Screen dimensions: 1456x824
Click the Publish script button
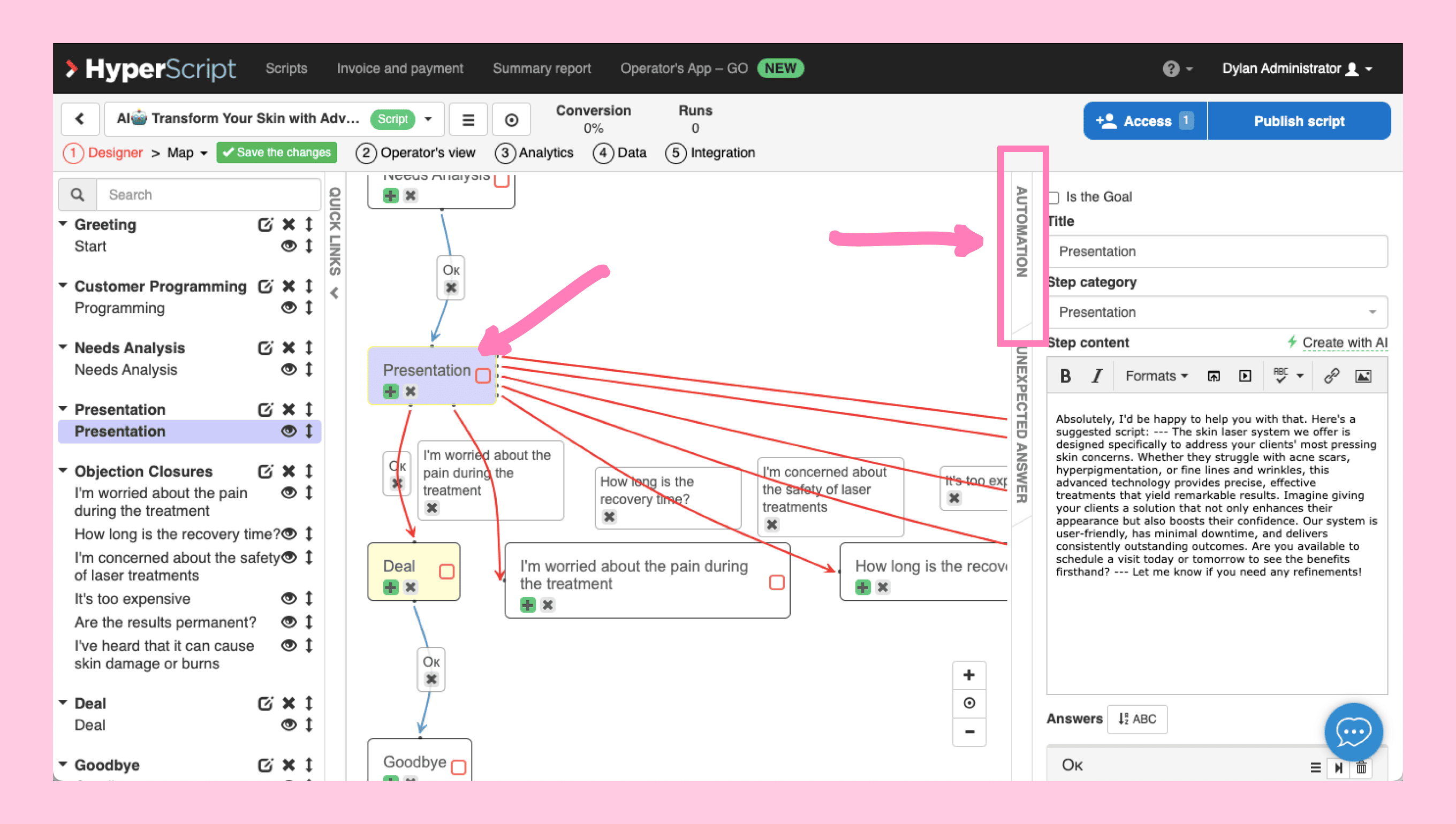(x=1299, y=121)
